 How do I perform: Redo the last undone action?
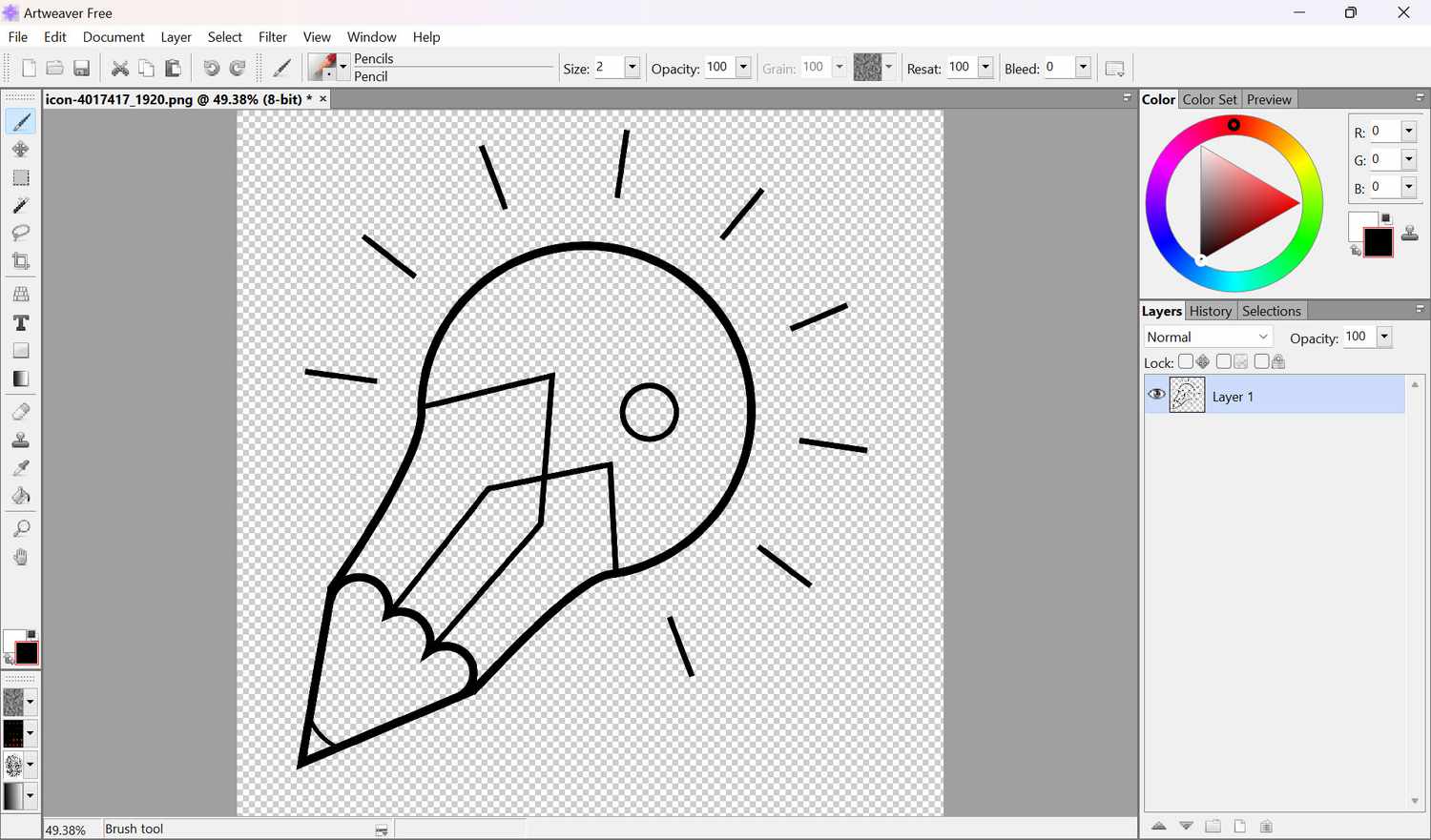238,68
